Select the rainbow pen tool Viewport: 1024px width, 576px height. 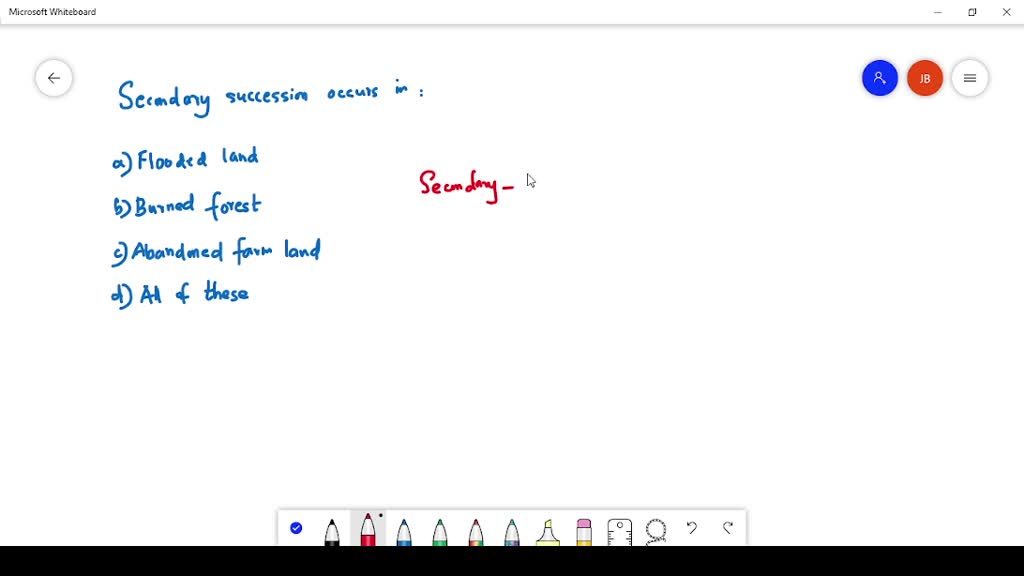pyautogui.click(x=475, y=531)
